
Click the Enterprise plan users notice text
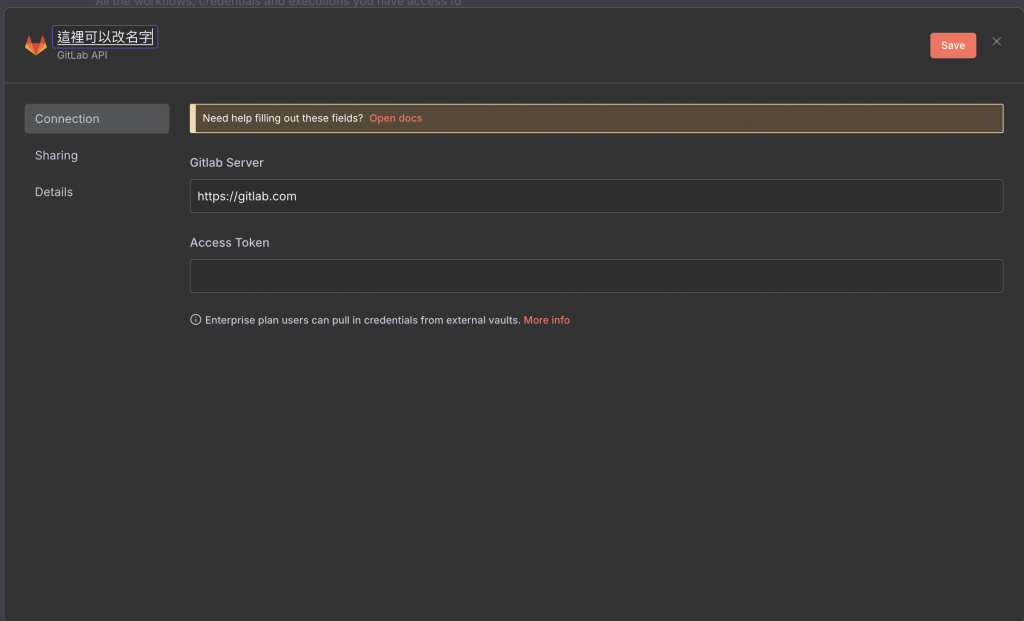(362, 320)
